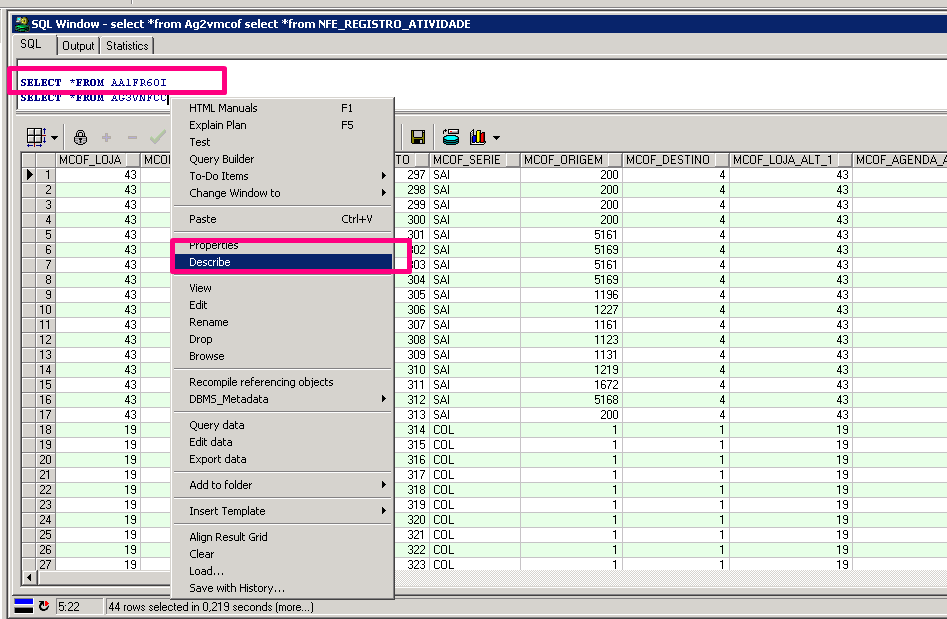Click the MCOF_DESTINO column header
947x619 pixels.
(675, 159)
